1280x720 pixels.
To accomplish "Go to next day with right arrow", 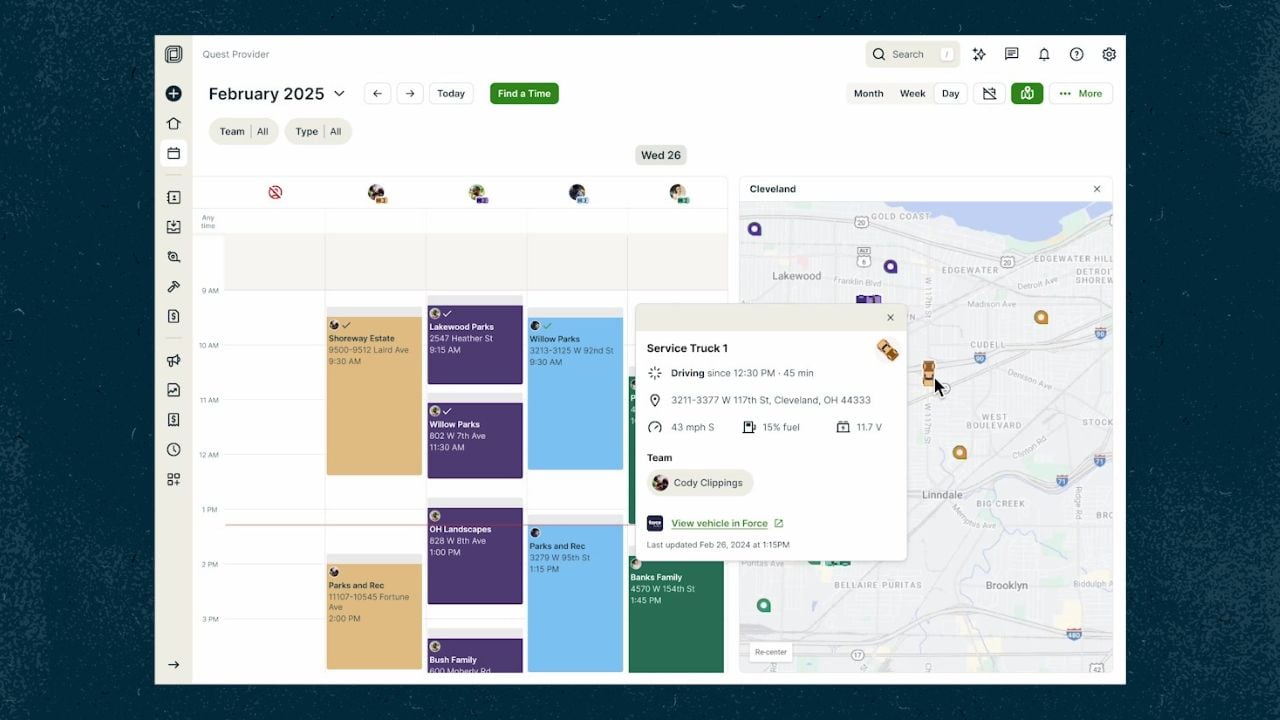I will click(410, 94).
